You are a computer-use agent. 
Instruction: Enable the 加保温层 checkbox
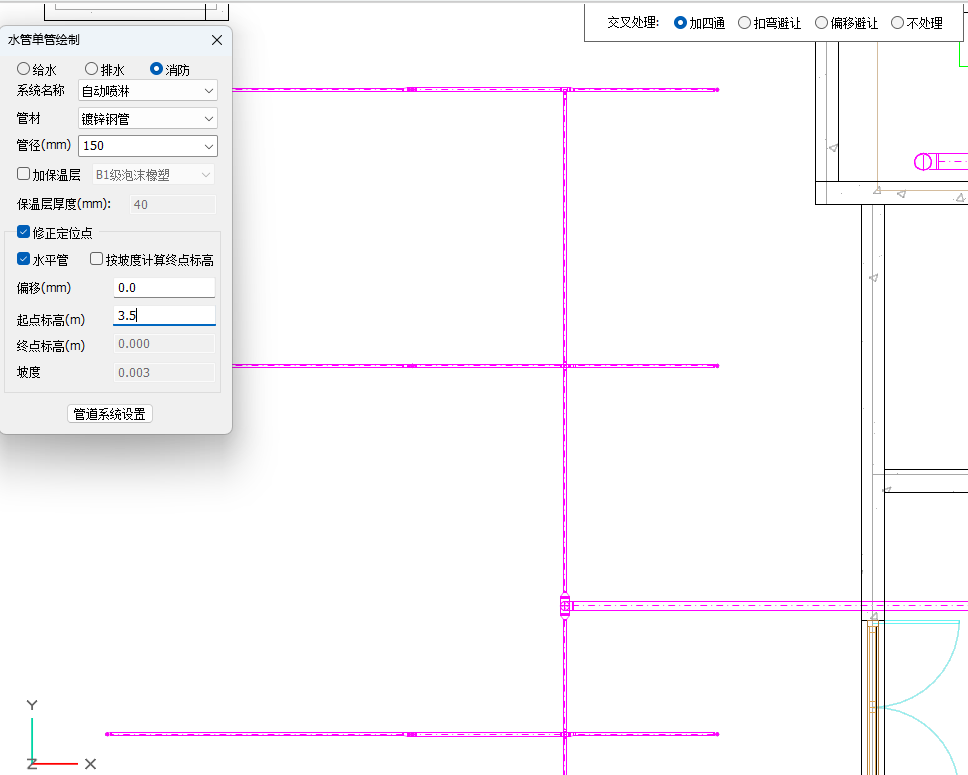tap(24, 174)
